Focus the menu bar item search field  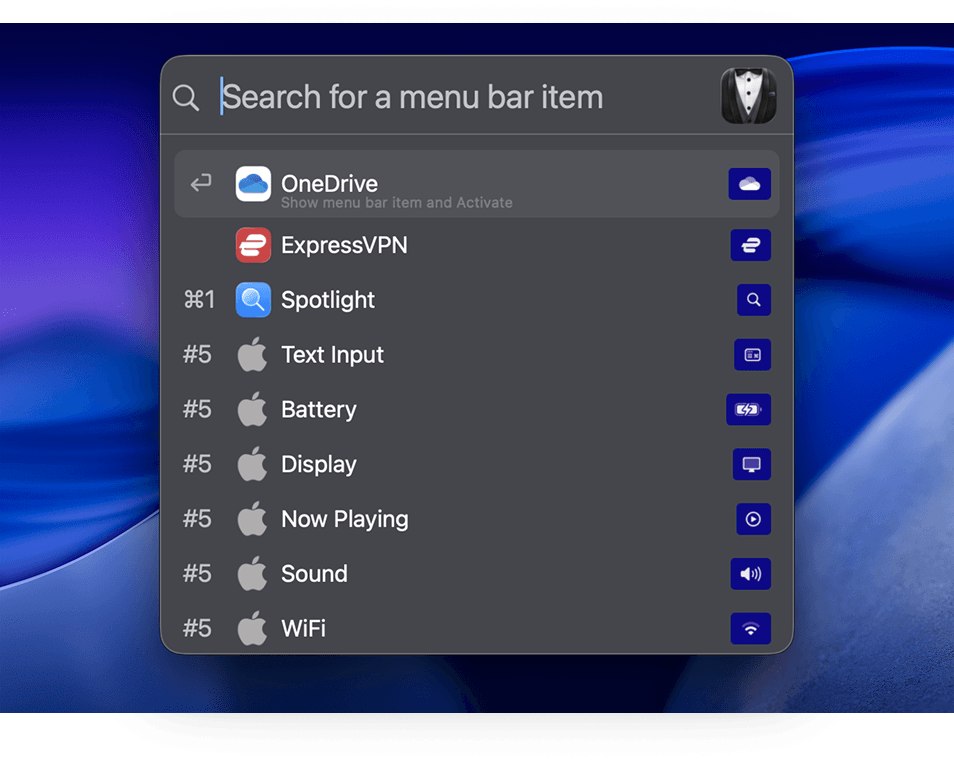(x=465, y=97)
